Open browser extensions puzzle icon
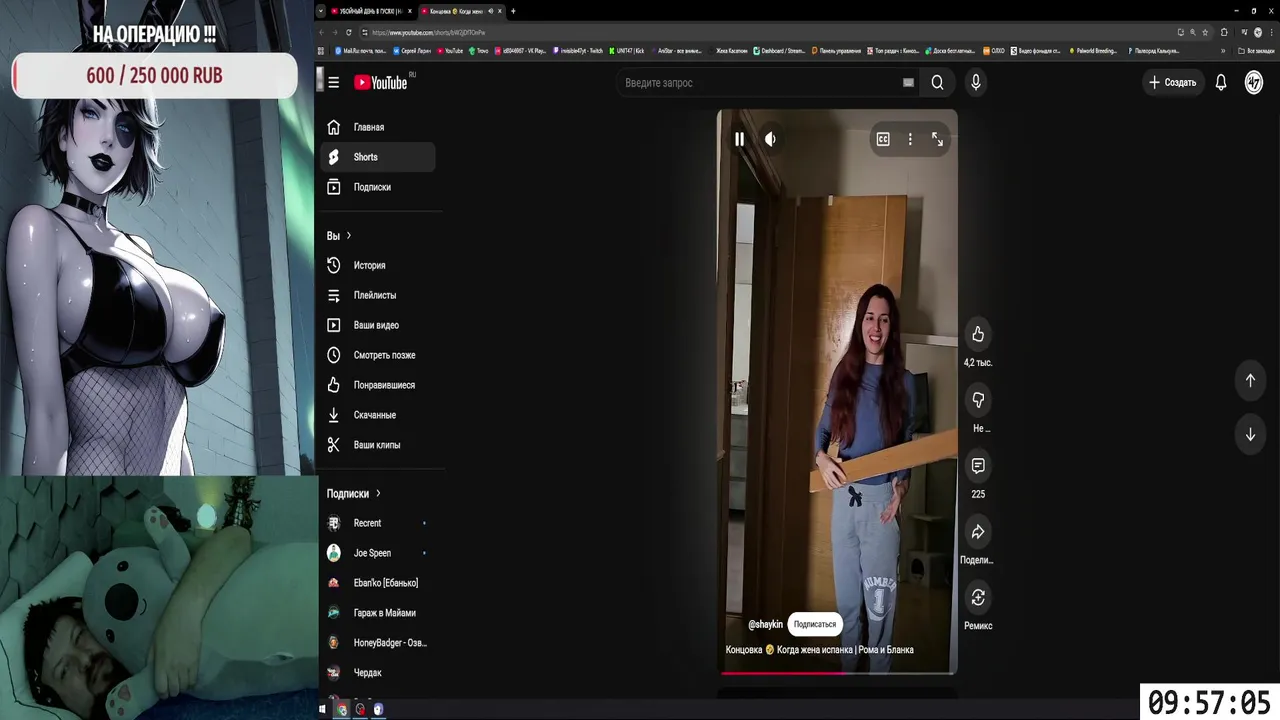The width and height of the screenshot is (1280, 720). click(x=1224, y=32)
